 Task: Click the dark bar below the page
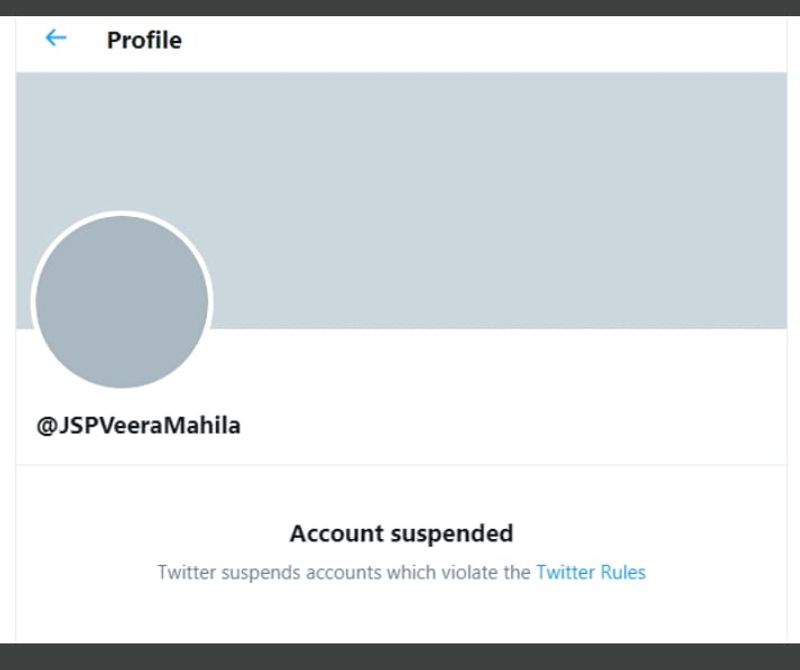coord(400,656)
